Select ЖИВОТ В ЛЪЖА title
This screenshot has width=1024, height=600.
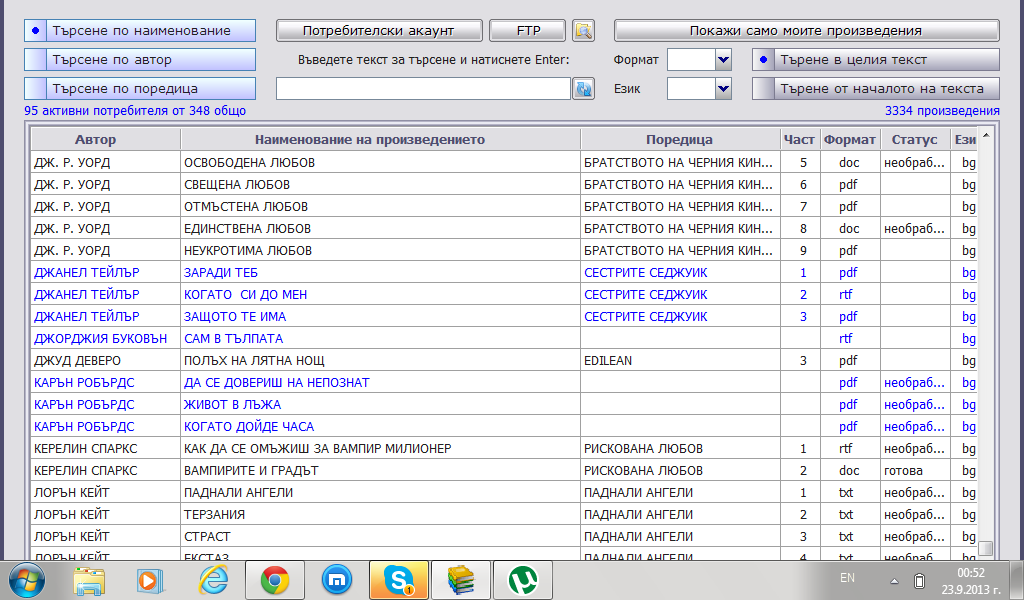232,405
